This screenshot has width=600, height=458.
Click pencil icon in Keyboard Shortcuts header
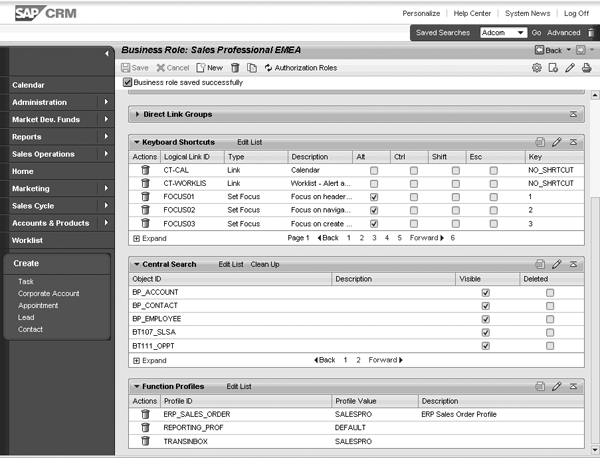pos(557,143)
